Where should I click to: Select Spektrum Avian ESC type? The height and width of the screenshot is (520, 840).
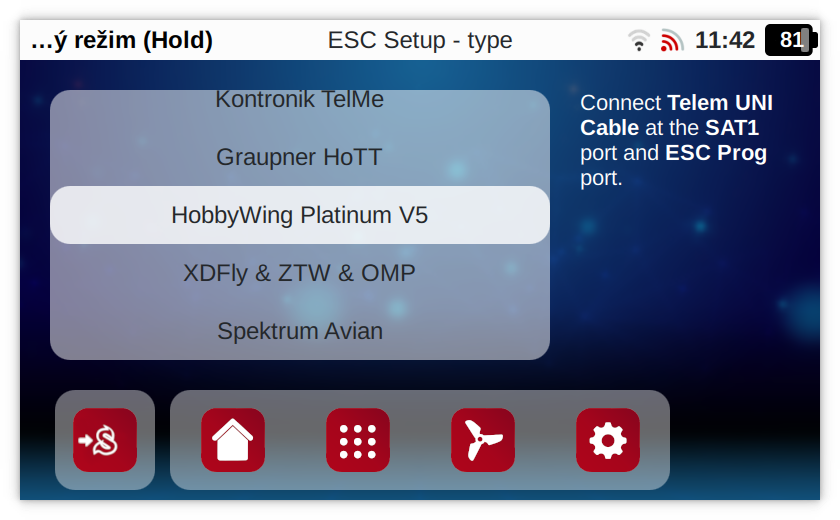coord(299,331)
